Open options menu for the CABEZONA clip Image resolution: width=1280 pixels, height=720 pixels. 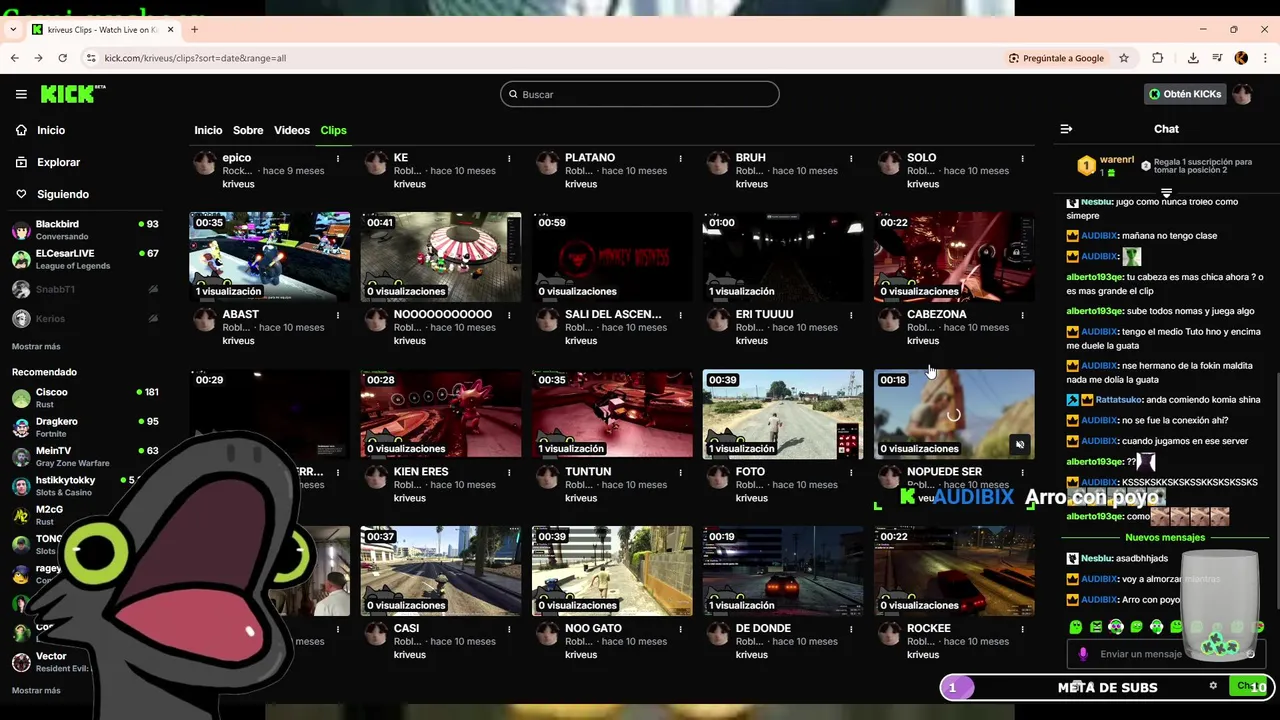(1022, 315)
